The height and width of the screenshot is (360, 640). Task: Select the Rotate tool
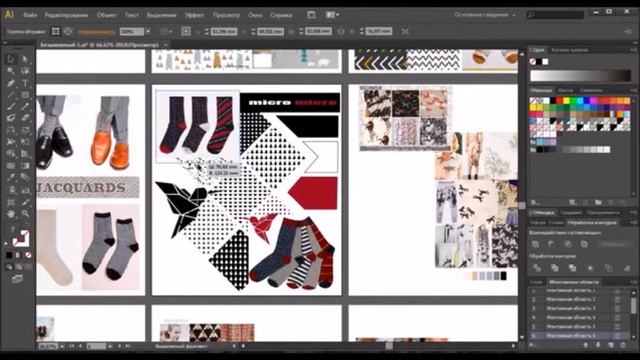click(x=11, y=131)
